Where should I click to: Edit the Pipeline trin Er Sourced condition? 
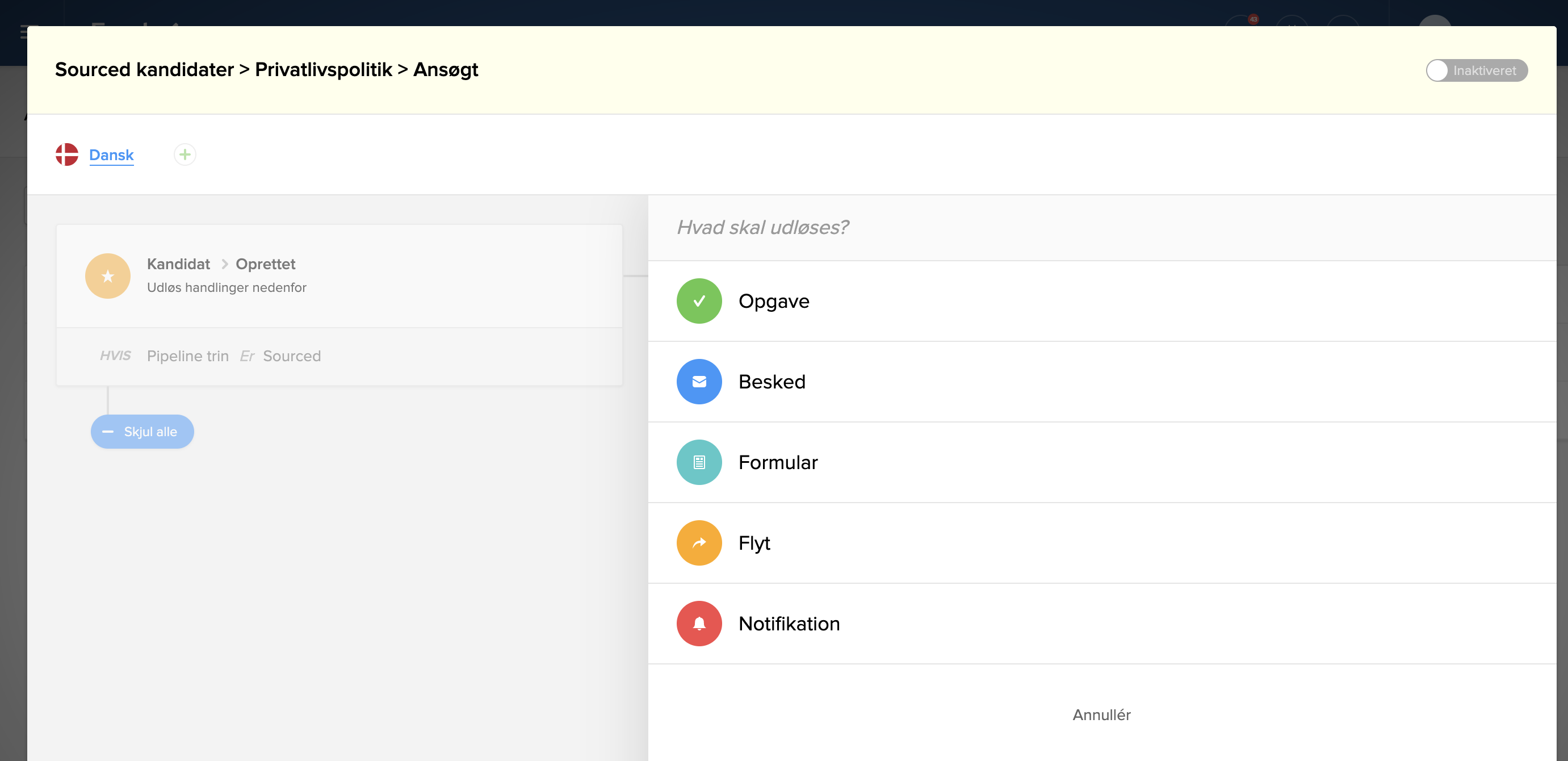coord(233,356)
